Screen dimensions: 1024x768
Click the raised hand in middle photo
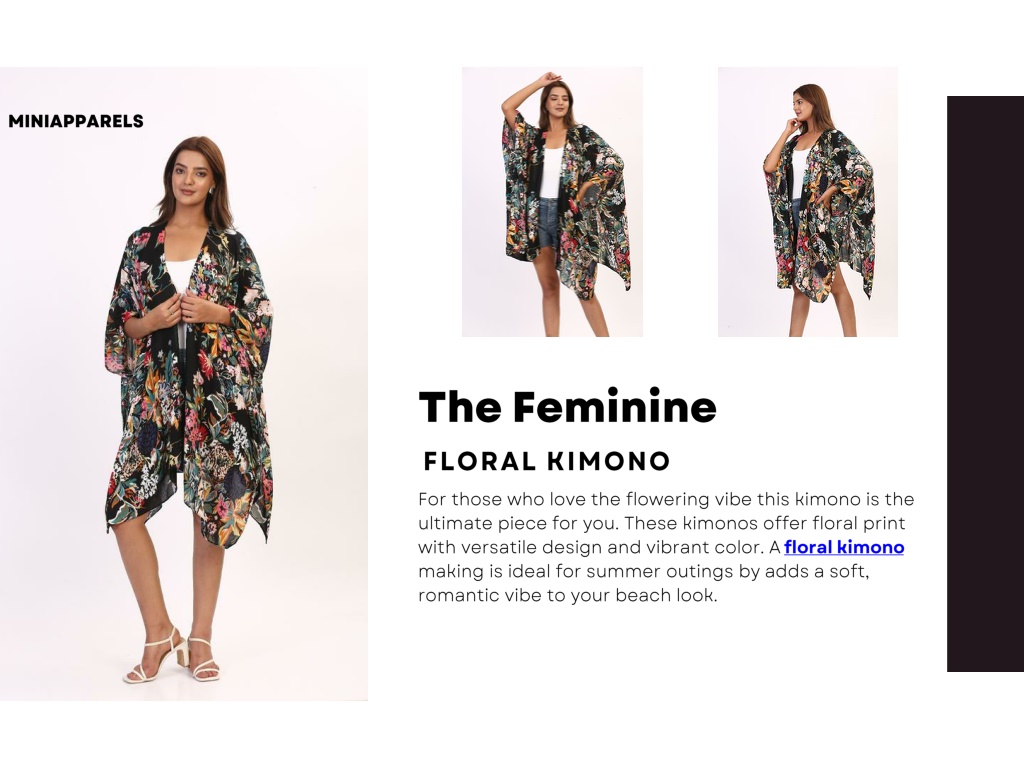pos(548,78)
